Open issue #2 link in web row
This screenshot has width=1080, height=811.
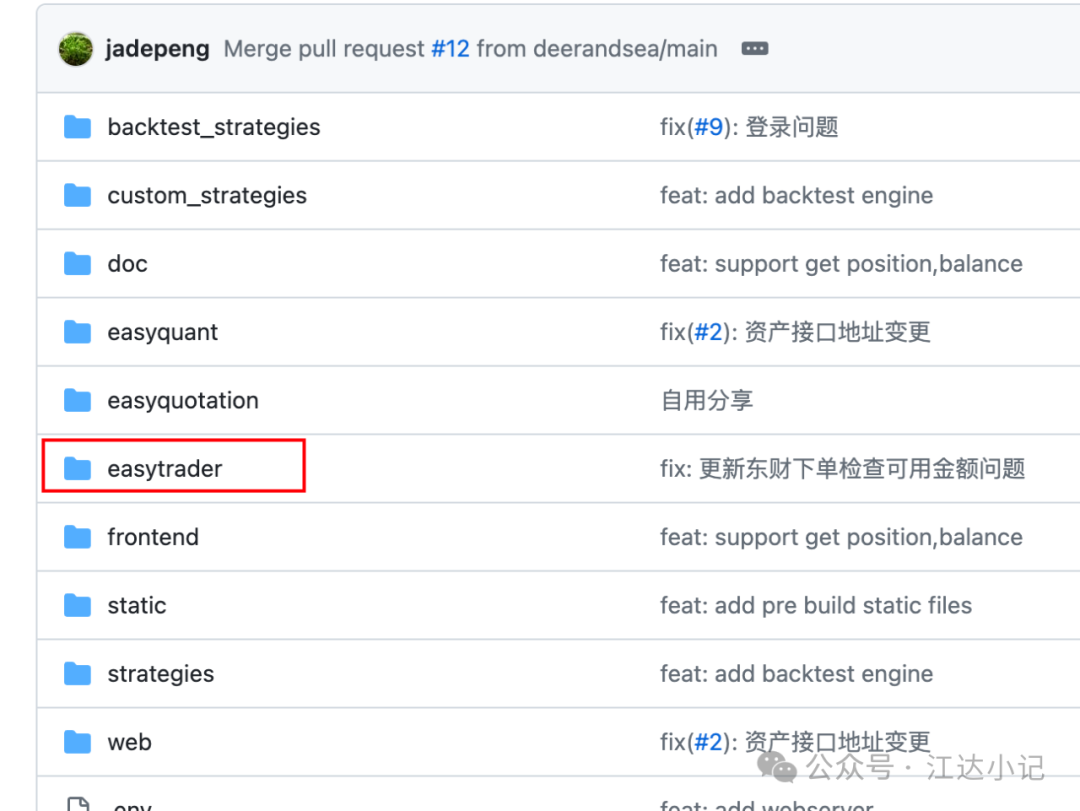click(708, 742)
